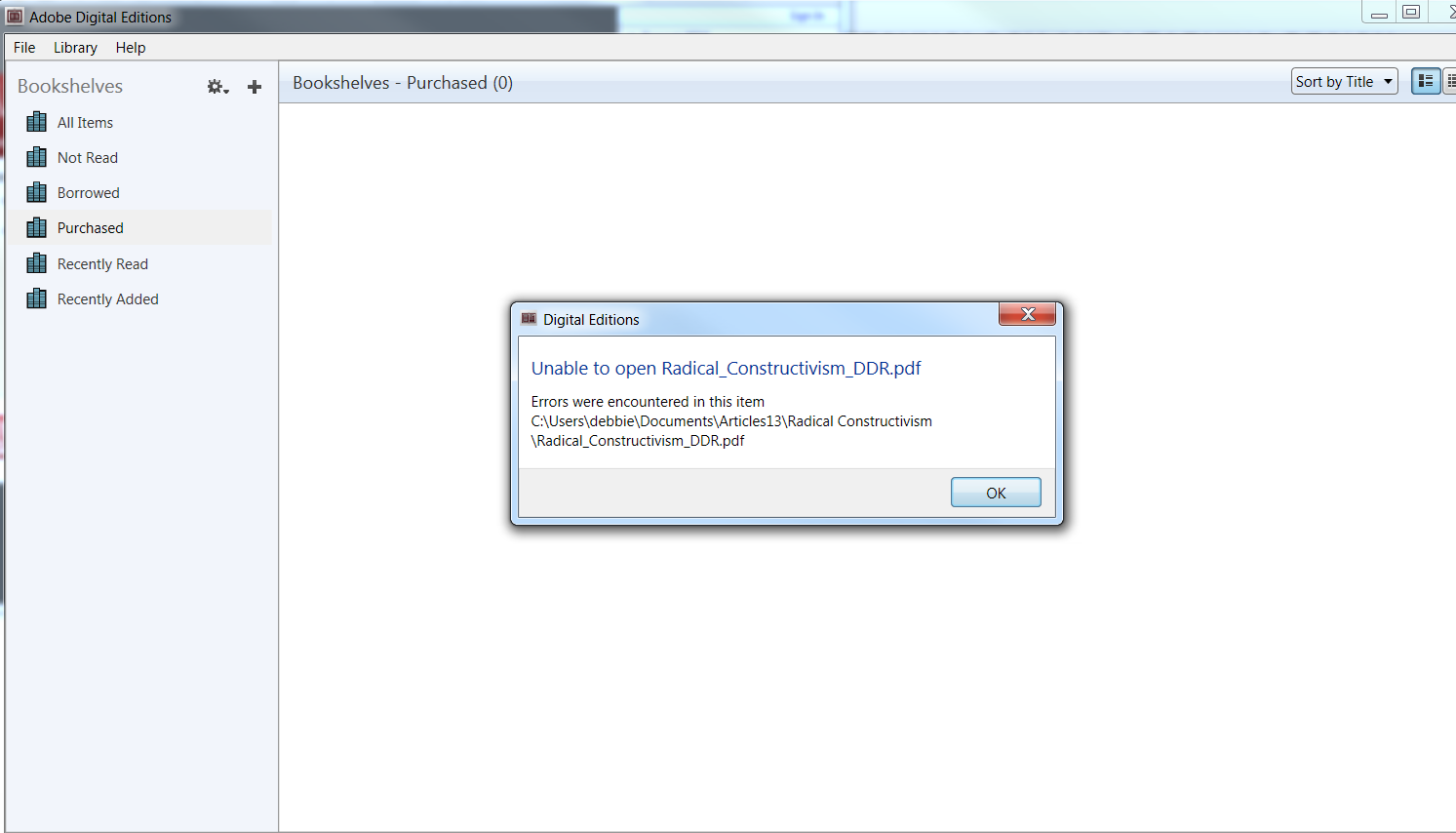Viewport: 1456px width, 833px height.
Task: Switch to thumbnail view toggle
Action: click(x=1426, y=81)
